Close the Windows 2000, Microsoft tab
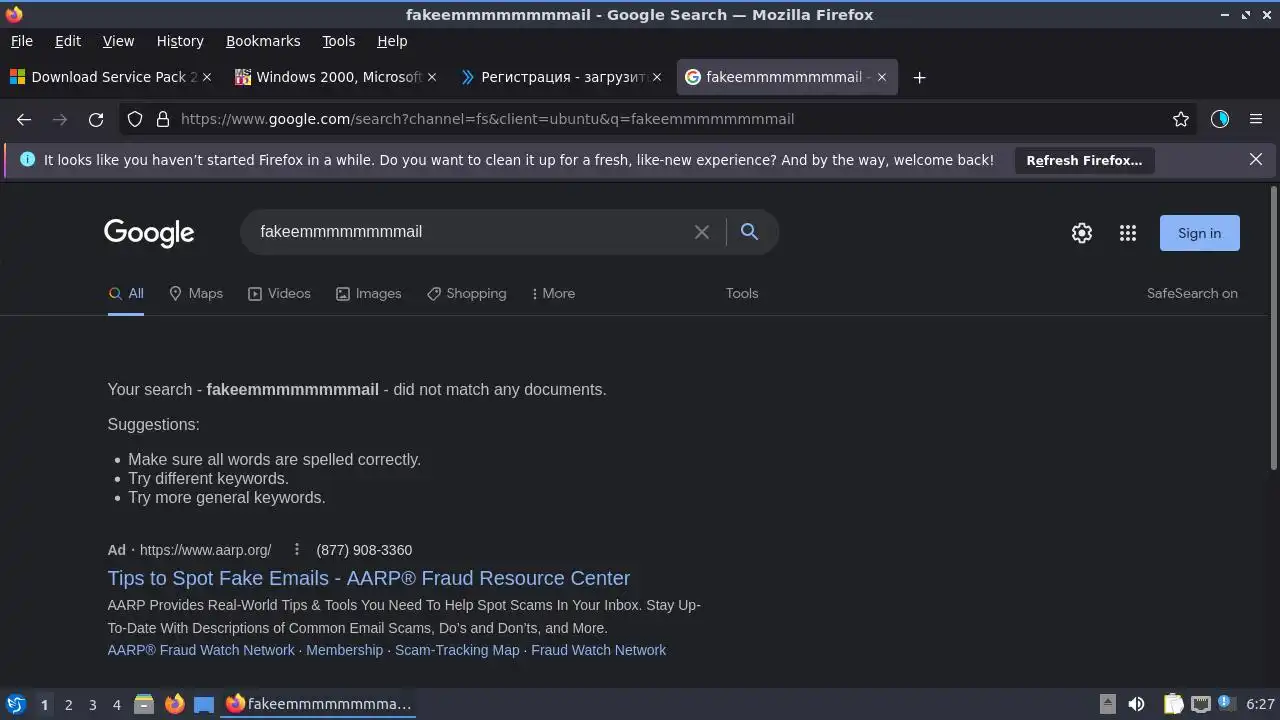The image size is (1280, 720). click(432, 77)
